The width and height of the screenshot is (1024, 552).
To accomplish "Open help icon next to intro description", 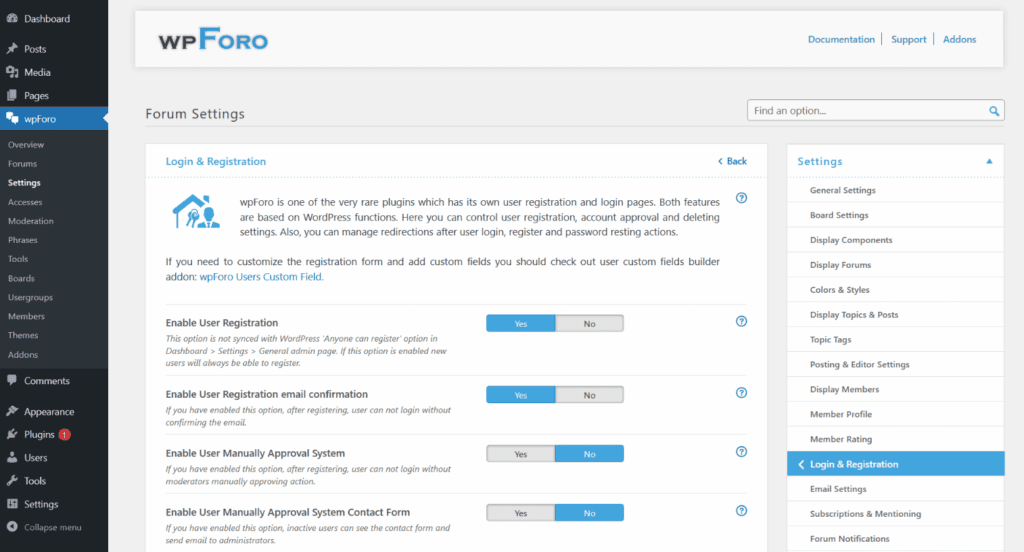I will point(741,198).
